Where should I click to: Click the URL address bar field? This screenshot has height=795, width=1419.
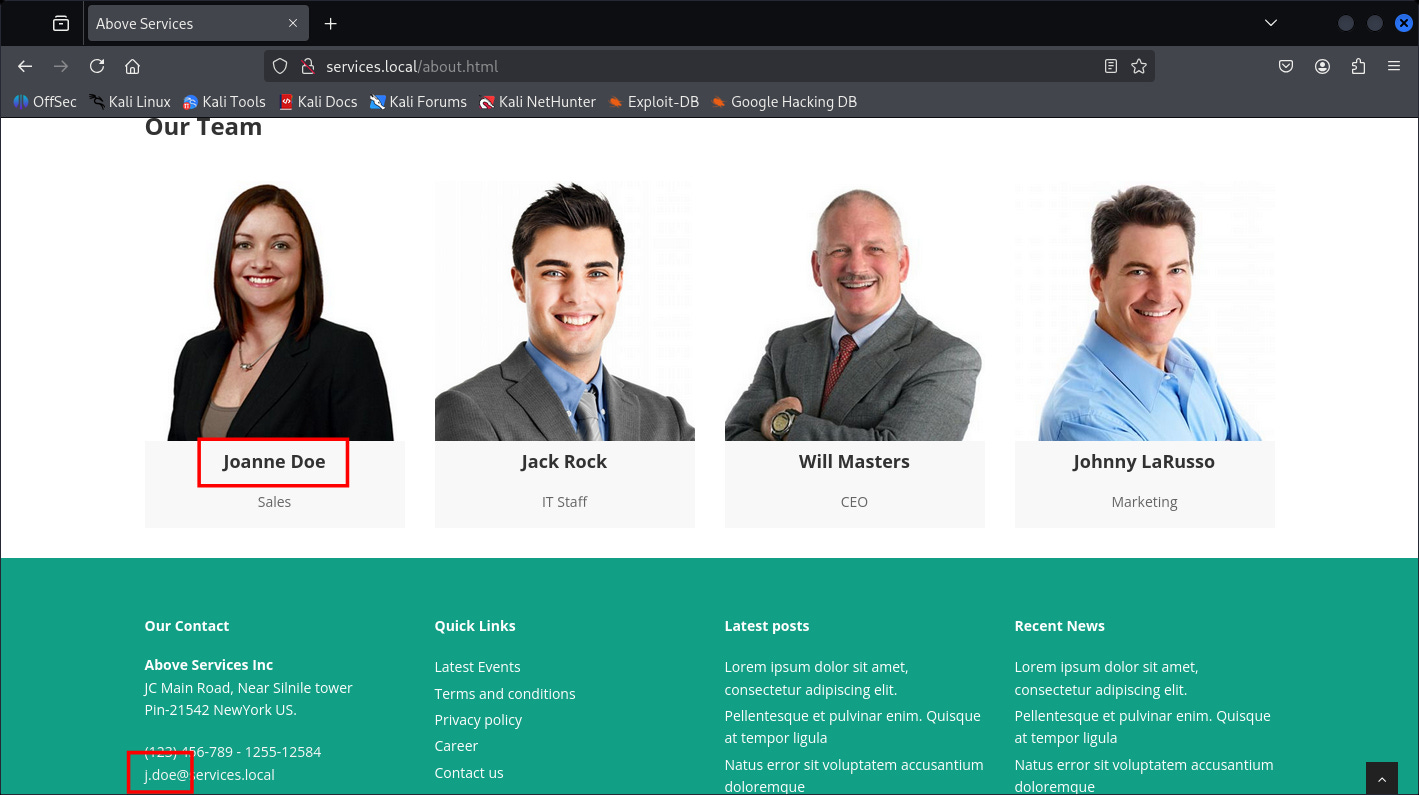[x=700, y=66]
